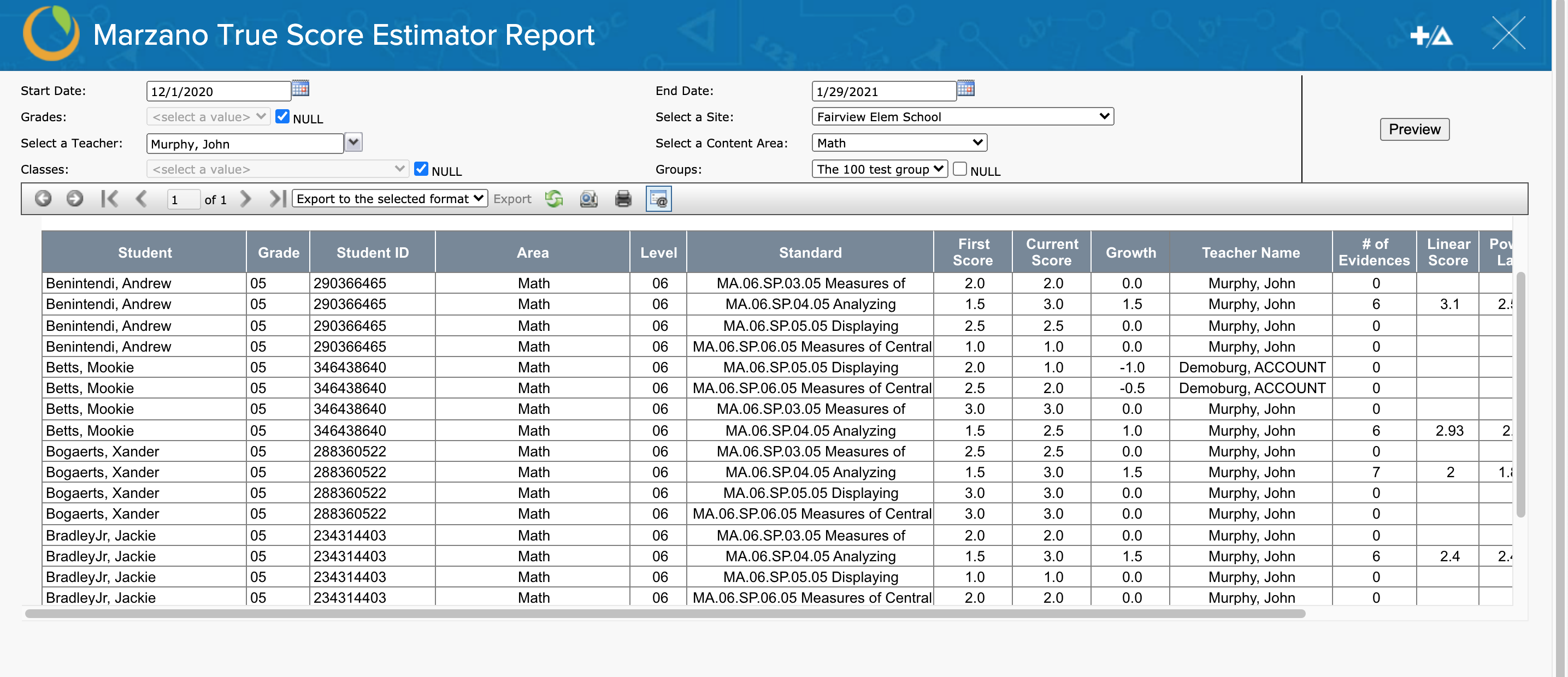
Task: Click the print preview icon
Action: [x=588, y=199]
